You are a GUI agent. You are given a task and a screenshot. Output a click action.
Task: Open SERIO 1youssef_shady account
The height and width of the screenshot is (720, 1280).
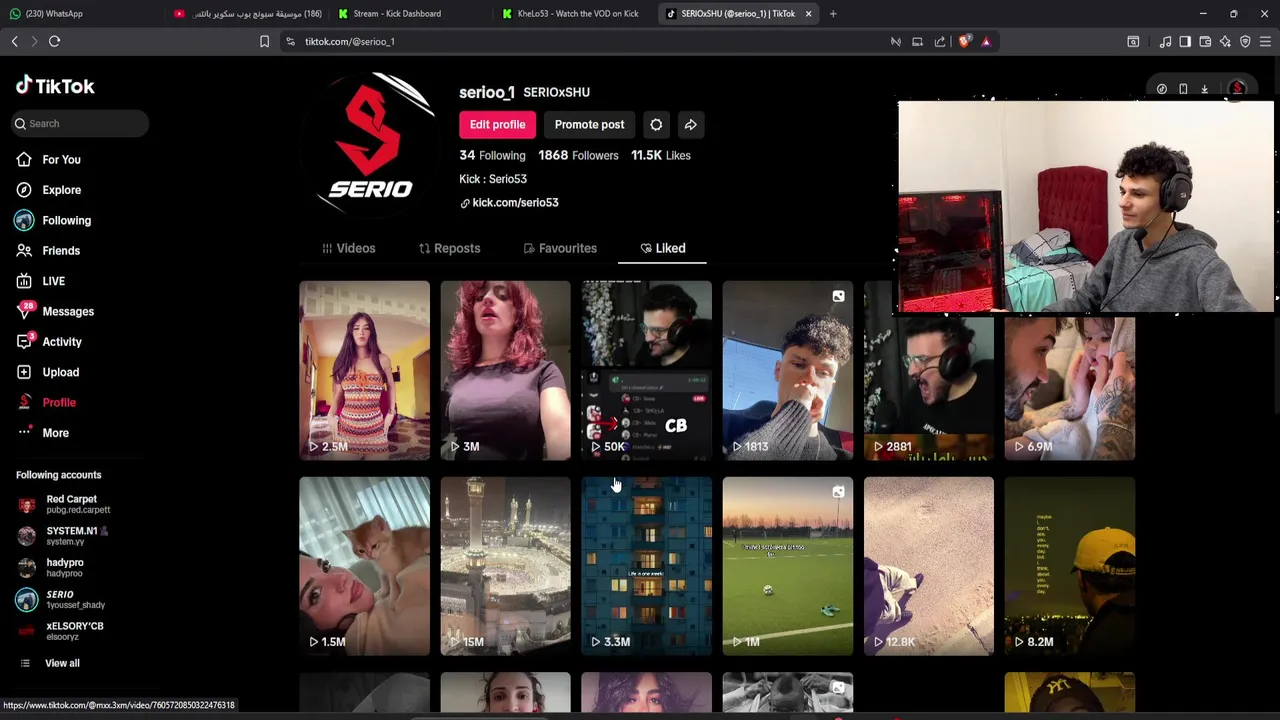coord(61,599)
